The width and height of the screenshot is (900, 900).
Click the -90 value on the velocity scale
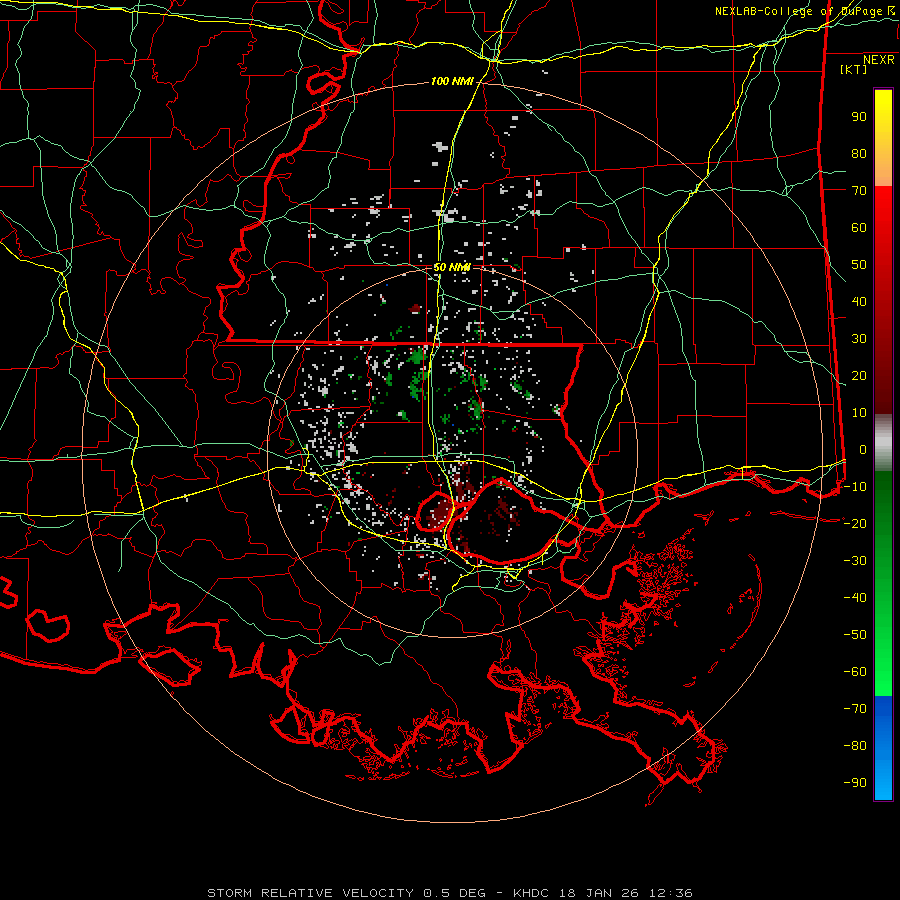[855, 782]
